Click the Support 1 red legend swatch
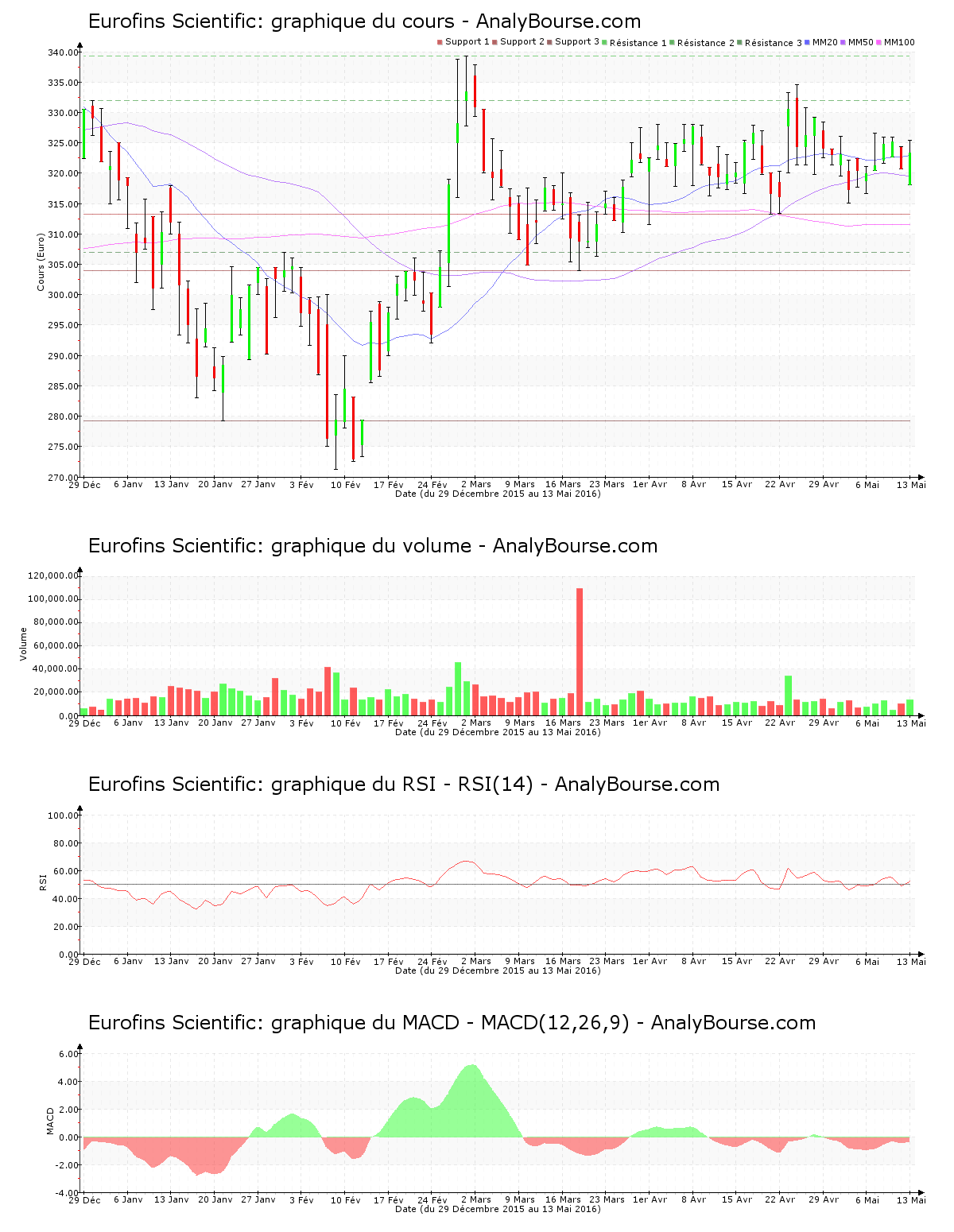 (440, 42)
